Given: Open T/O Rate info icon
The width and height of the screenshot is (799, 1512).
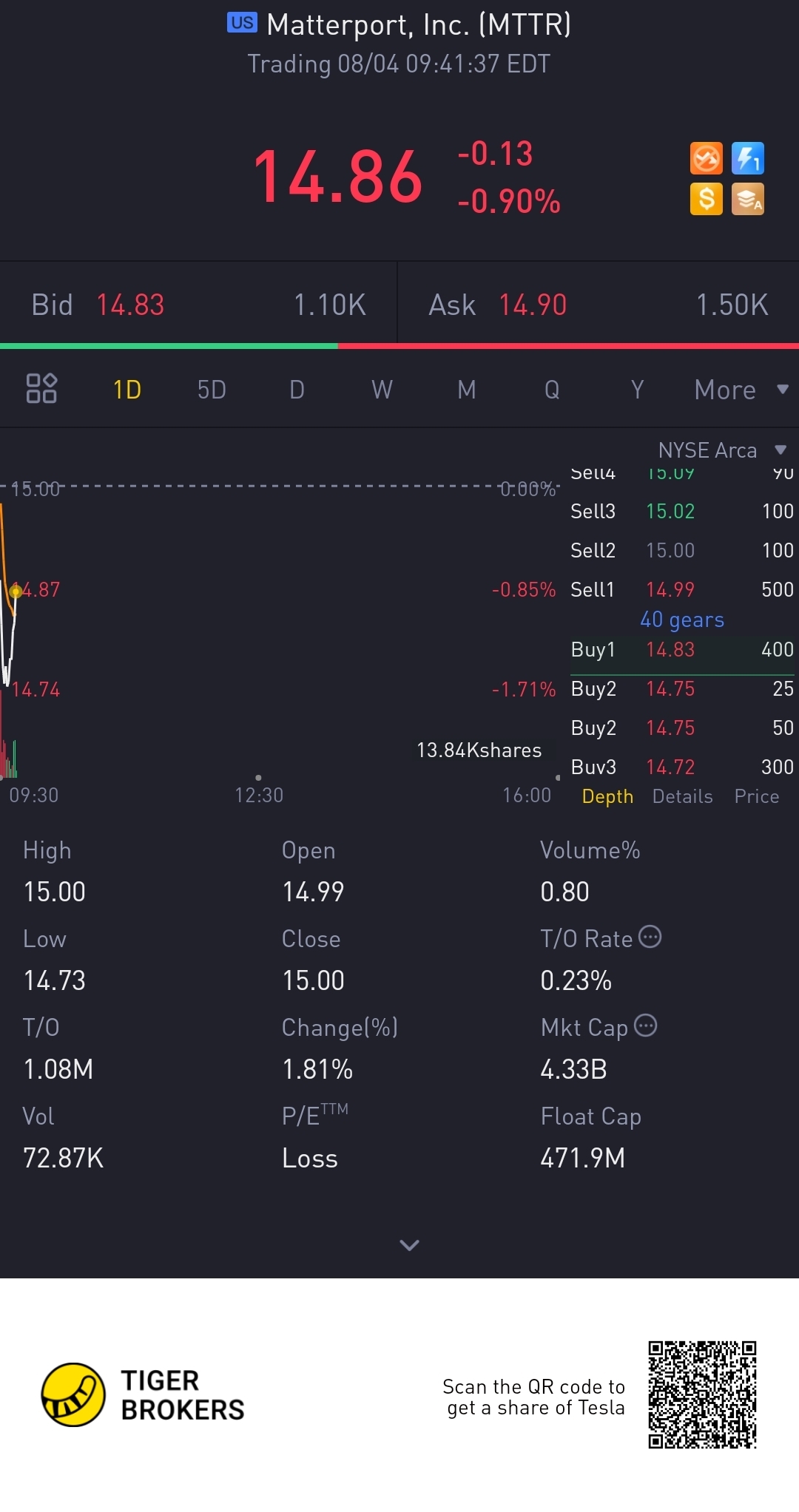Looking at the screenshot, I should (x=650, y=937).
